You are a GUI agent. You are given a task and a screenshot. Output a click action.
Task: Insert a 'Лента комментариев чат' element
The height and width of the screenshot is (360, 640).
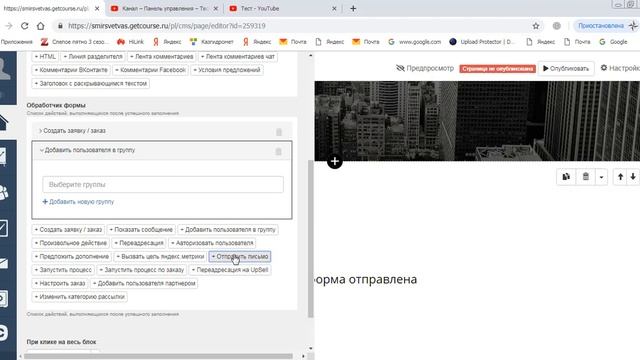tap(238, 56)
